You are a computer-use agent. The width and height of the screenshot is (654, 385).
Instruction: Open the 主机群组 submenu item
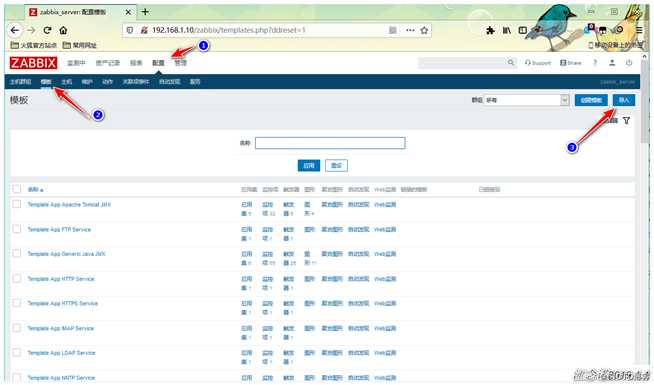coord(20,82)
